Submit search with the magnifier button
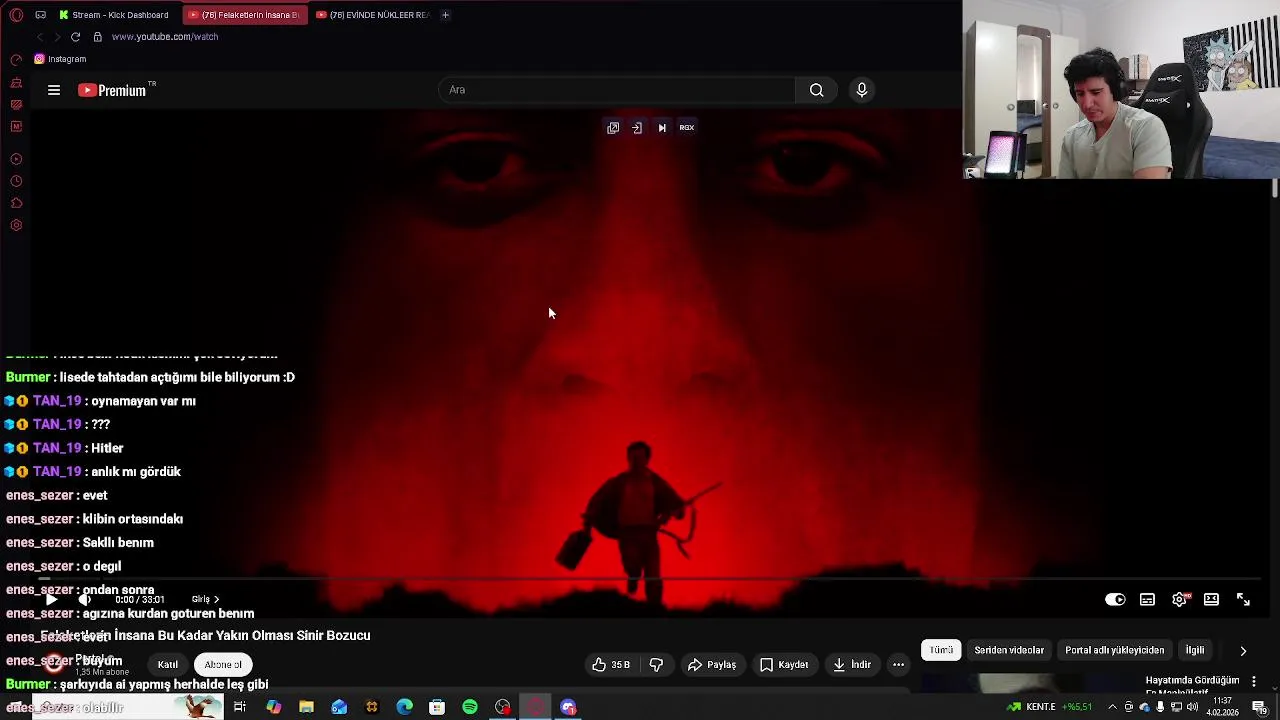Viewport: 1280px width, 720px height. click(817, 90)
